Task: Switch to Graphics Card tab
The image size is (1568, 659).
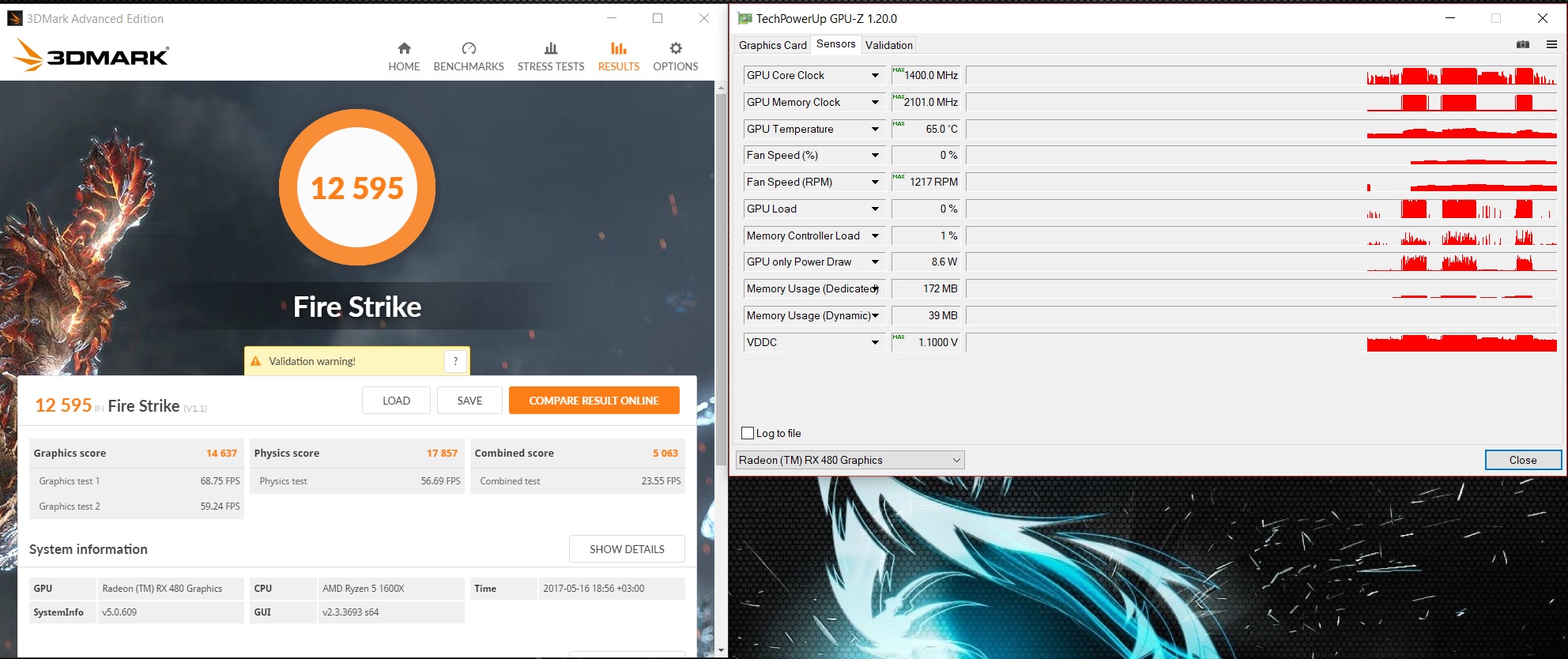Action: [x=772, y=45]
